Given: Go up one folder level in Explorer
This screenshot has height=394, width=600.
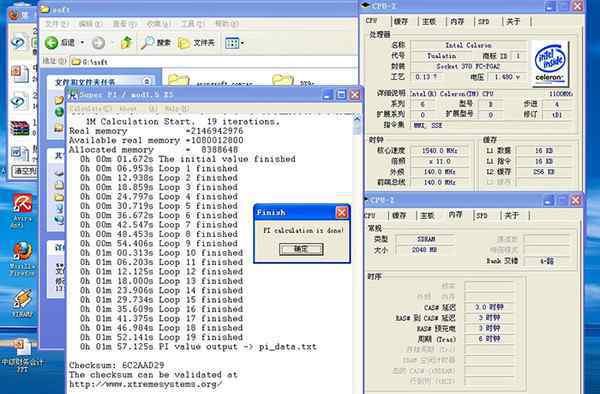Looking at the screenshot, I should point(126,42).
